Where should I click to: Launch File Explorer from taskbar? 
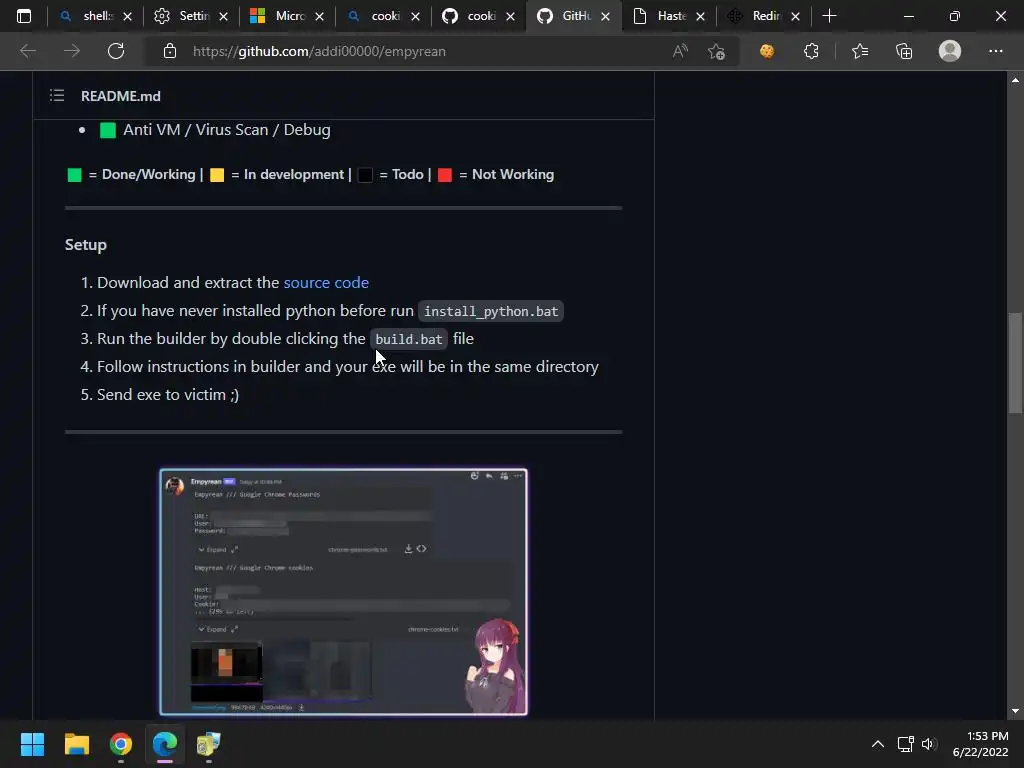pos(76,744)
